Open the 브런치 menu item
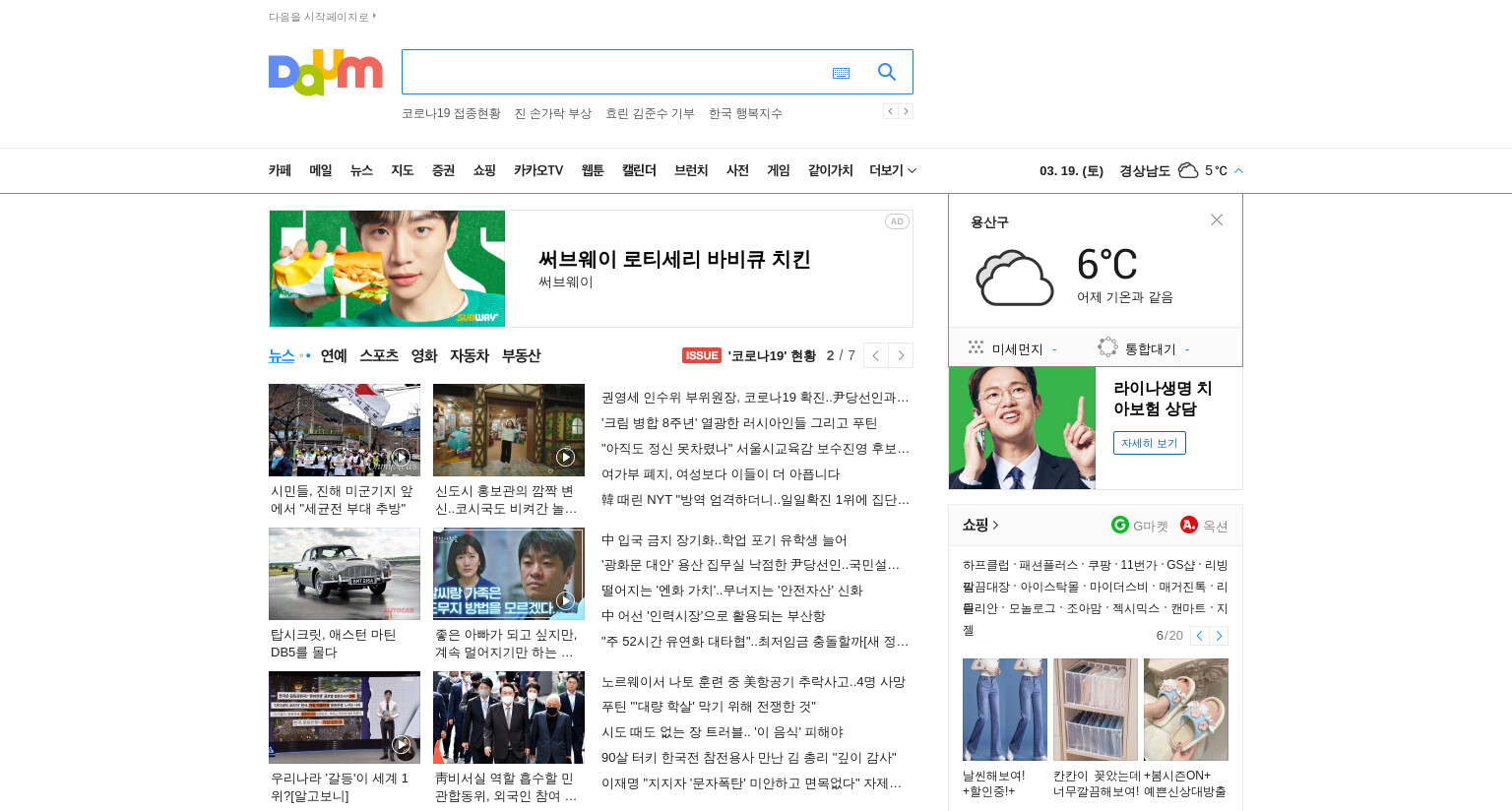 point(691,170)
